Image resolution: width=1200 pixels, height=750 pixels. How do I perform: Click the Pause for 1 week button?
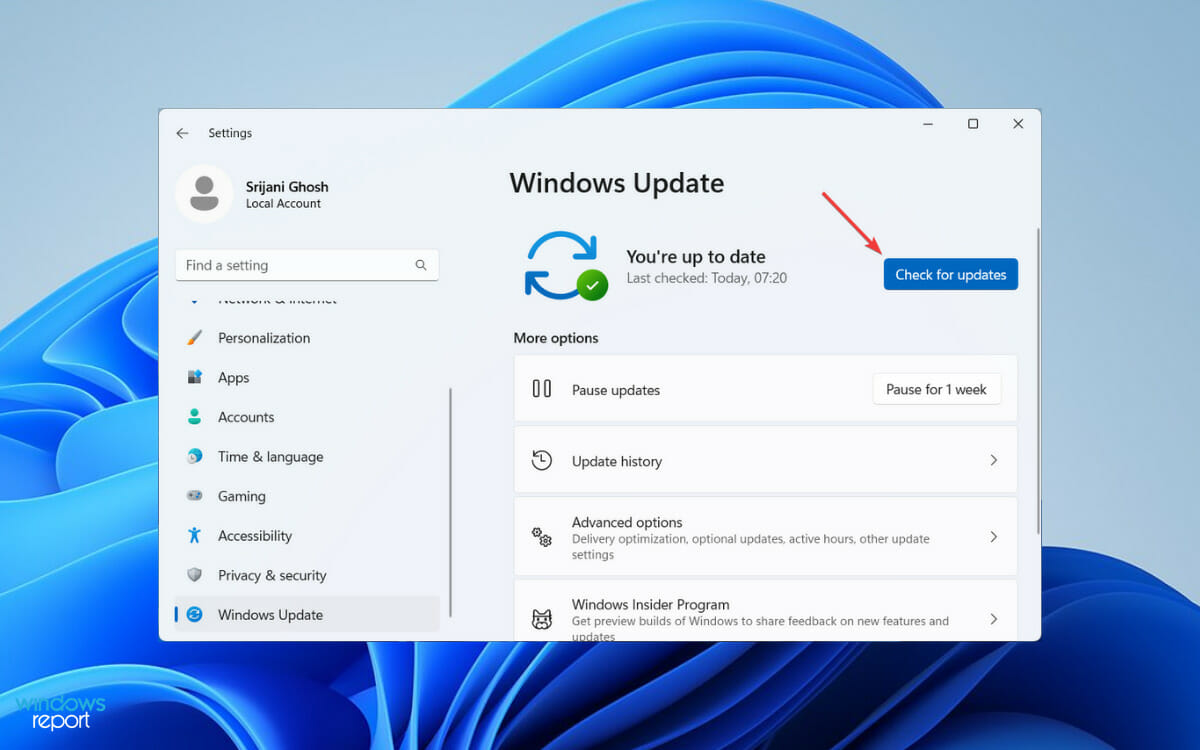(x=936, y=389)
